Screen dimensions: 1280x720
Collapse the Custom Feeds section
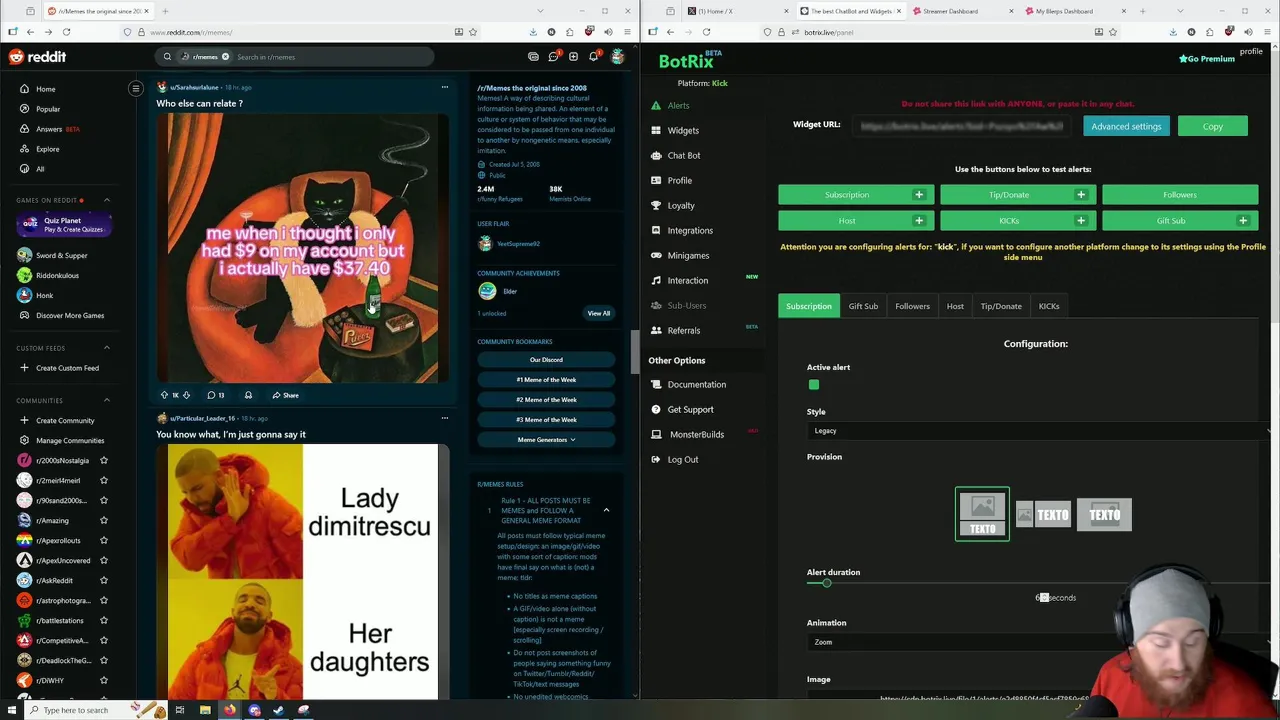[107, 348]
